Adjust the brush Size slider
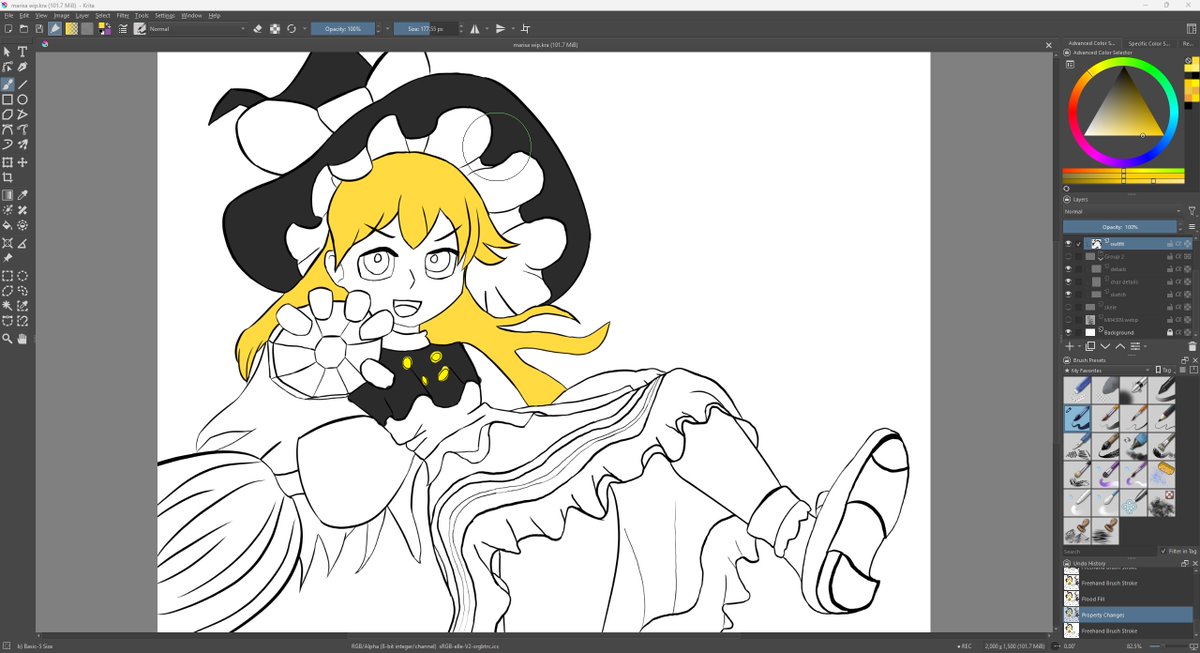 426,29
